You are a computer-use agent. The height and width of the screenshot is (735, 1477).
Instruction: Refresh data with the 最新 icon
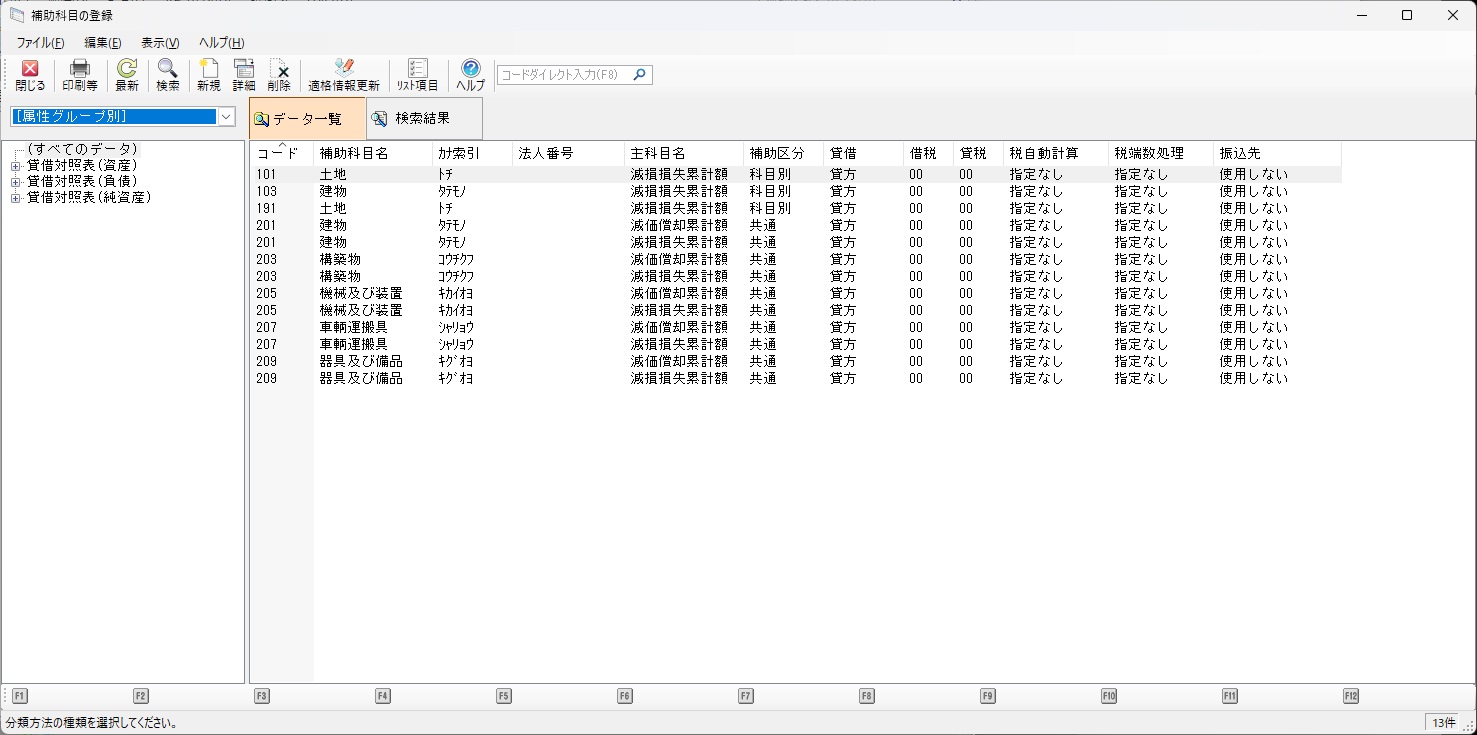point(127,75)
